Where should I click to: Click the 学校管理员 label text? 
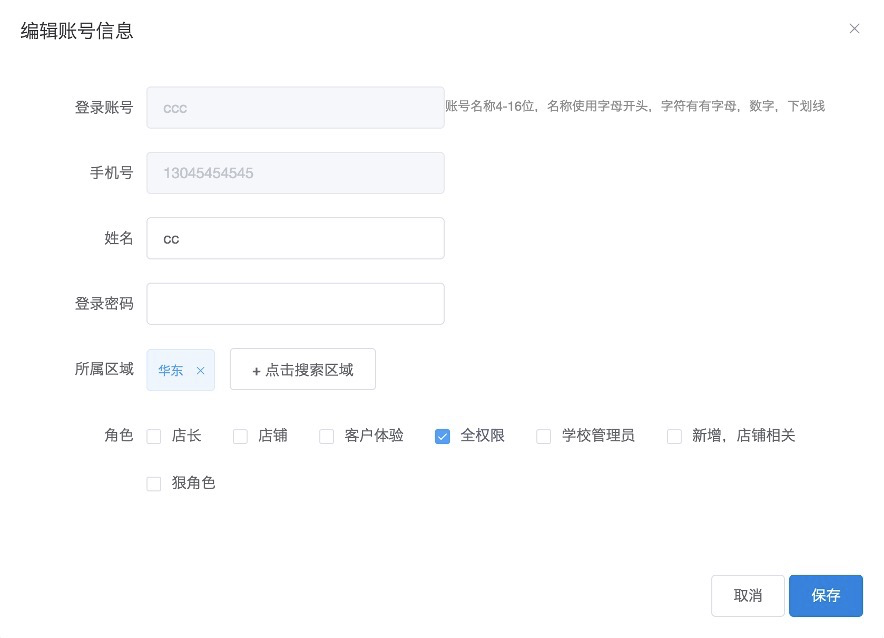(x=598, y=435)
